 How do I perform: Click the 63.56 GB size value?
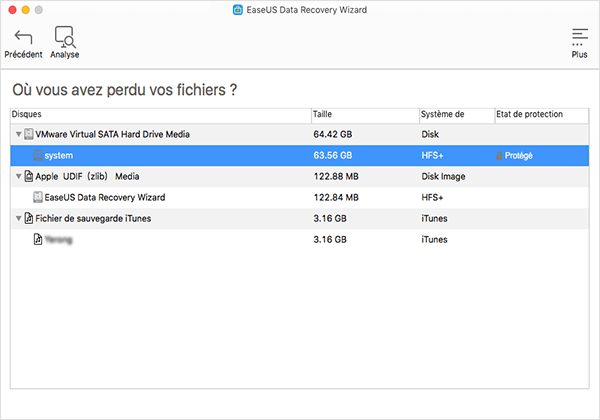[x=333, y=155]
